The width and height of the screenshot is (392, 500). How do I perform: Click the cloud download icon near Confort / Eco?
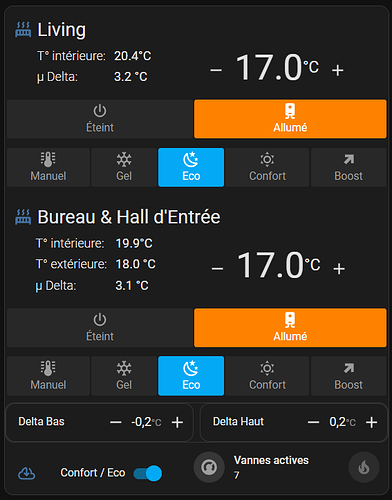pyautogui.click(x=26, y=473)
